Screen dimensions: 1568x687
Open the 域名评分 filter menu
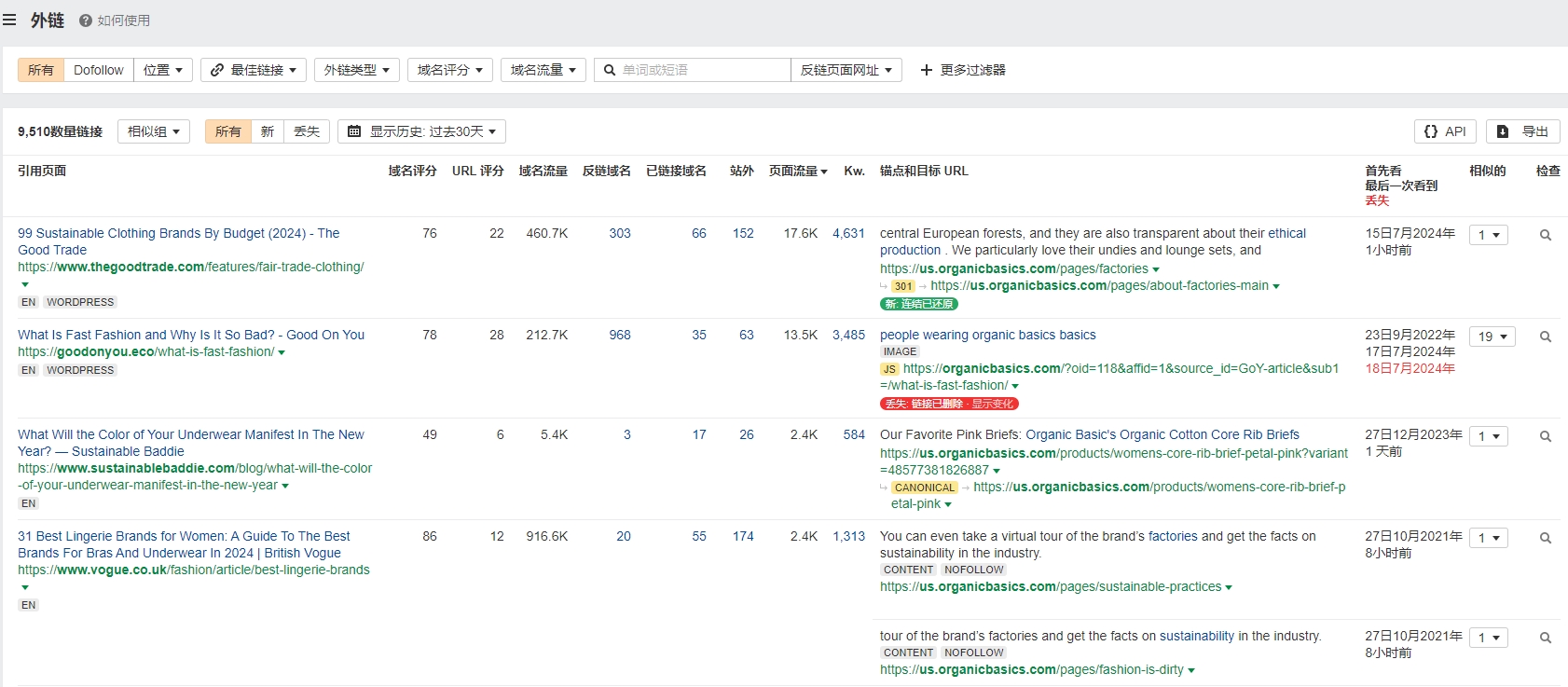(450, 70)
